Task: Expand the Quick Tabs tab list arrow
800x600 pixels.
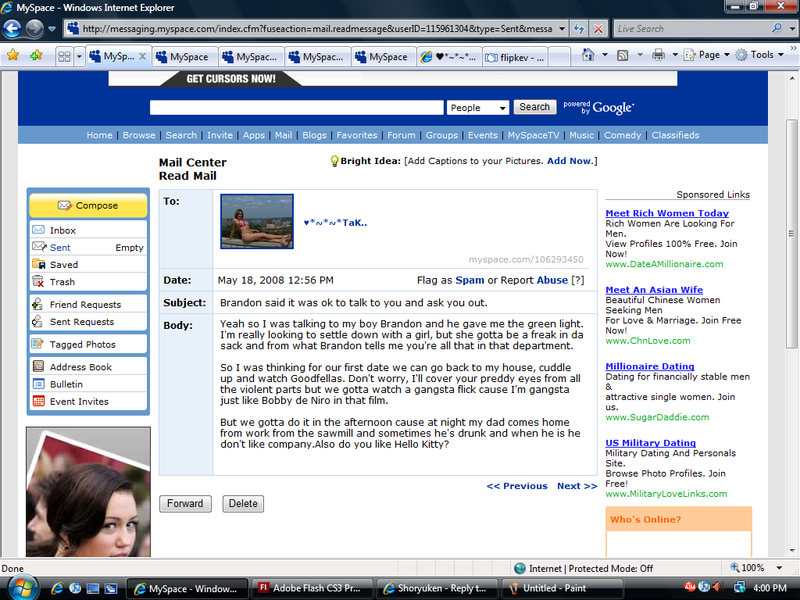Action: click(79, 56)
